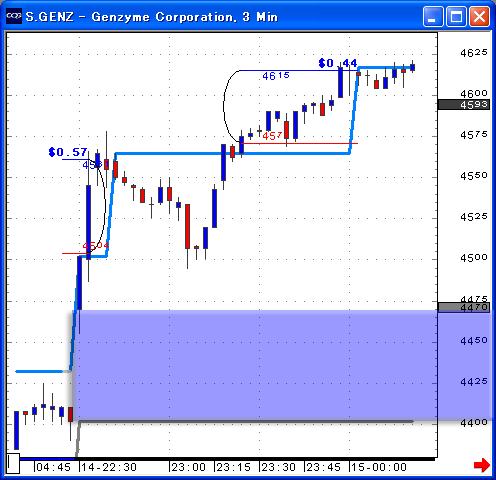Select the highlighted 4593 last price marker
The image size is (496, 480).
[464, 105]
